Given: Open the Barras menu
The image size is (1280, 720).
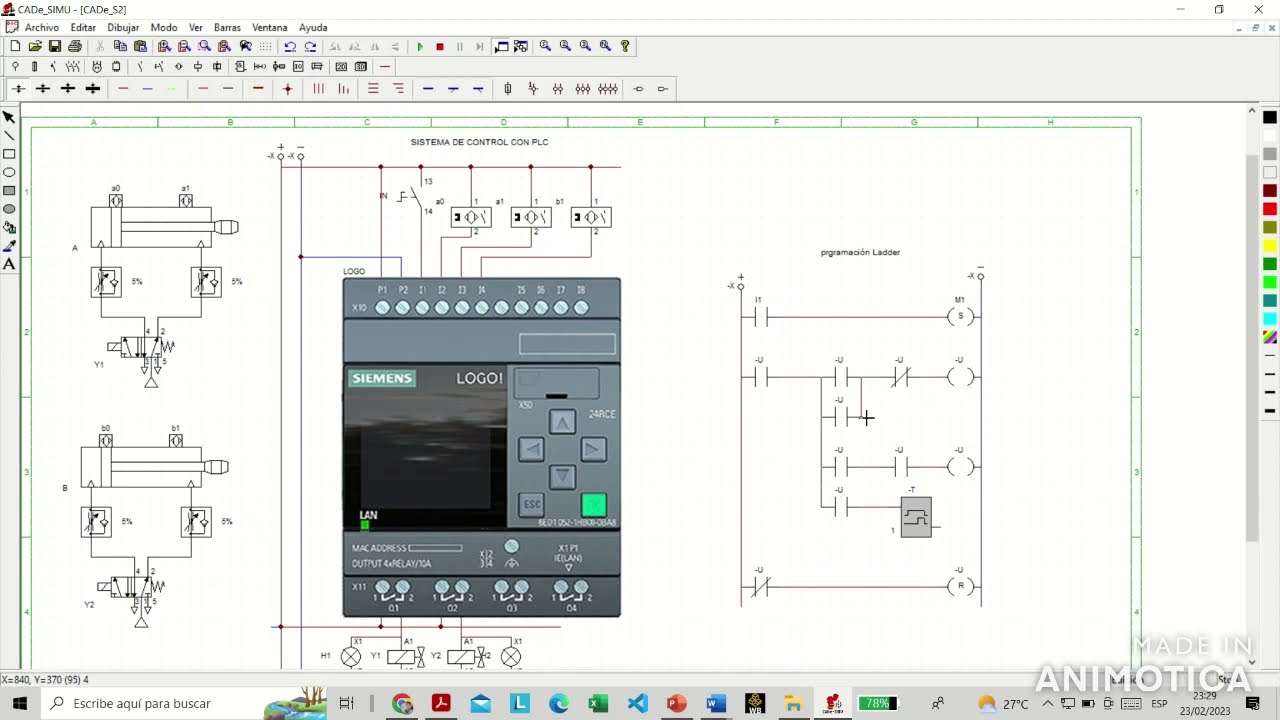Looking at the screenshot, I should 227,27.
